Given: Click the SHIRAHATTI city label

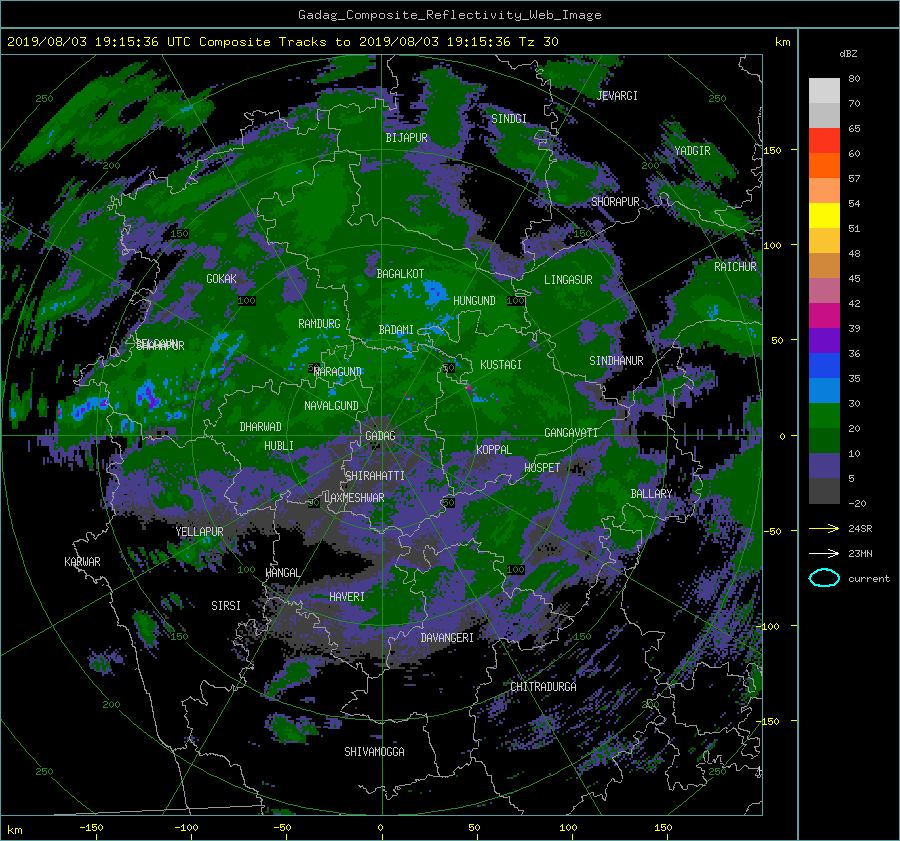Looking at the screenshot, I should coord(375,476).
